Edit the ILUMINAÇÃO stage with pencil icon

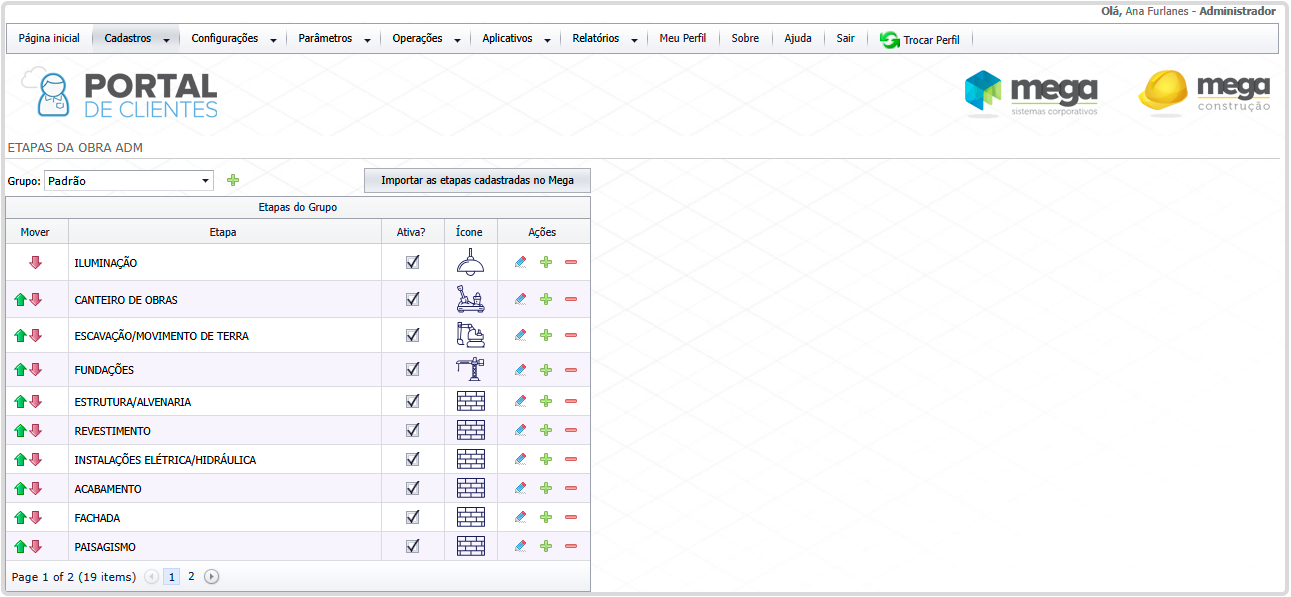tap(520, 262)
